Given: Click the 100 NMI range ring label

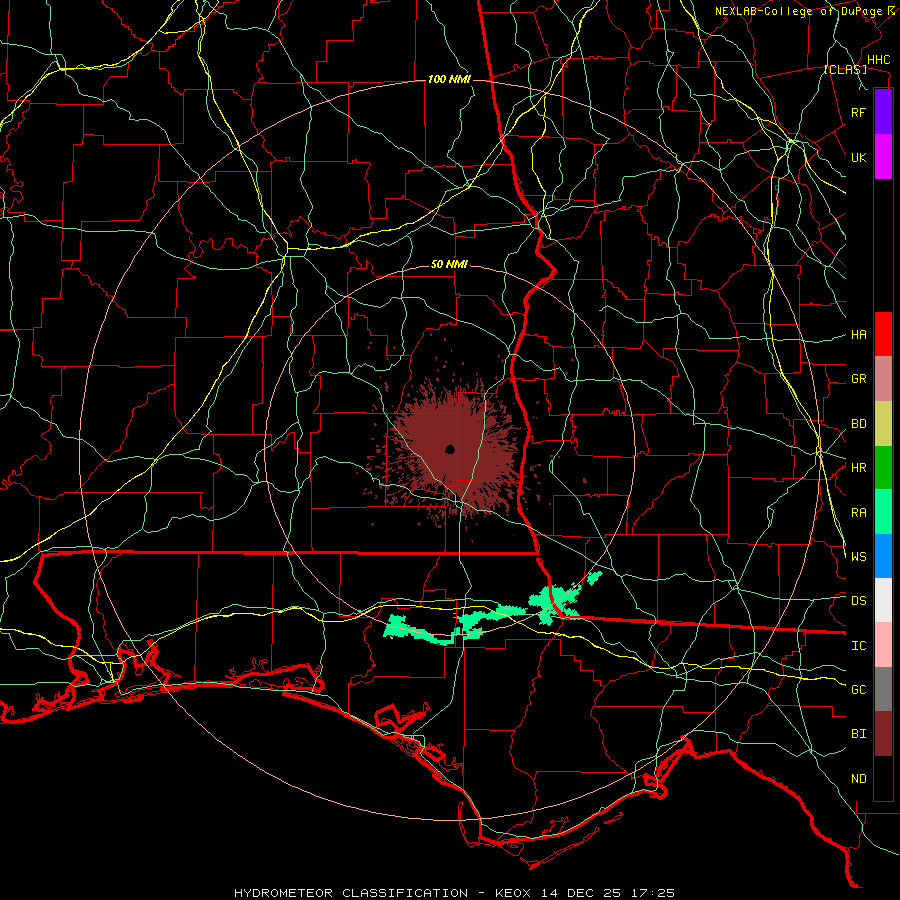Looking at the screenshot, I should coord(449,79).
